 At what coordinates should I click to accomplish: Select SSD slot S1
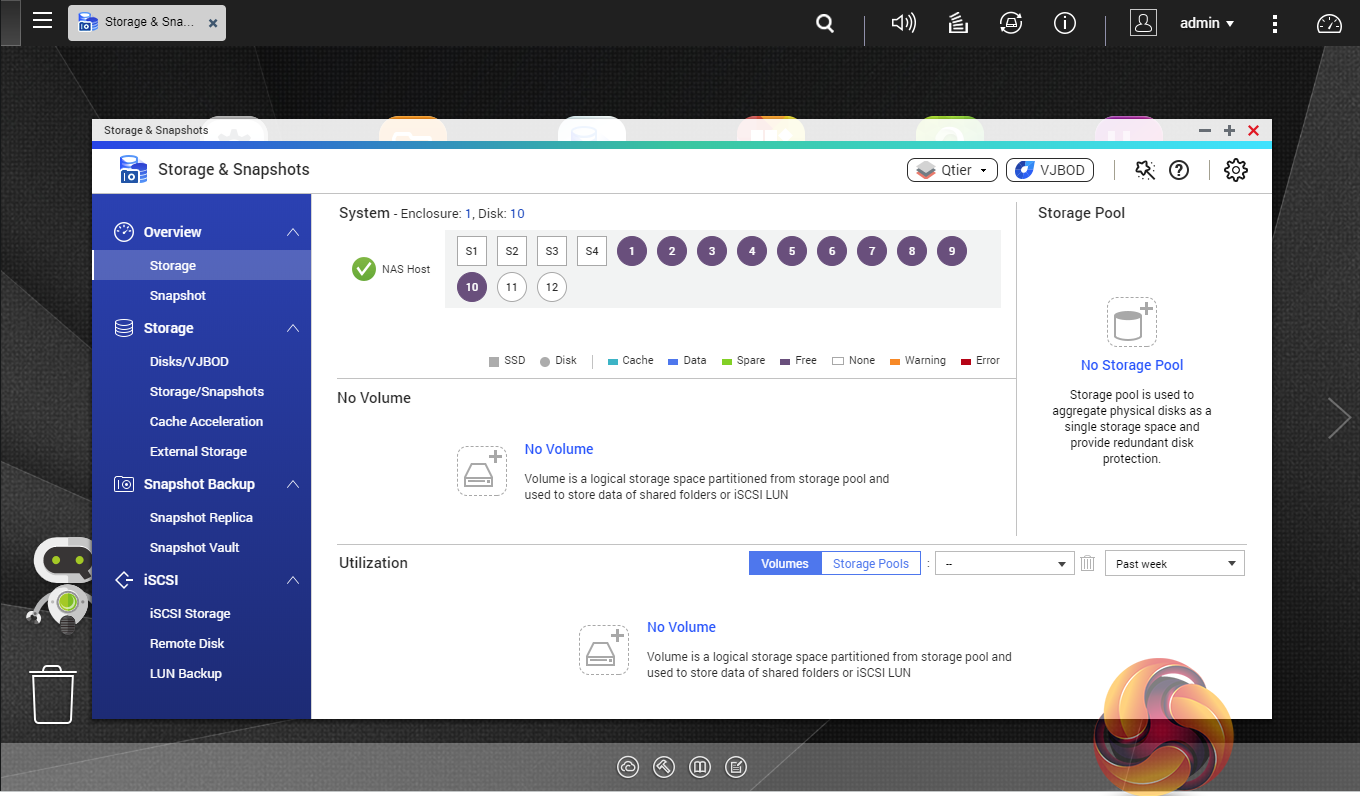pyautogui.click(x=472, y=251)
